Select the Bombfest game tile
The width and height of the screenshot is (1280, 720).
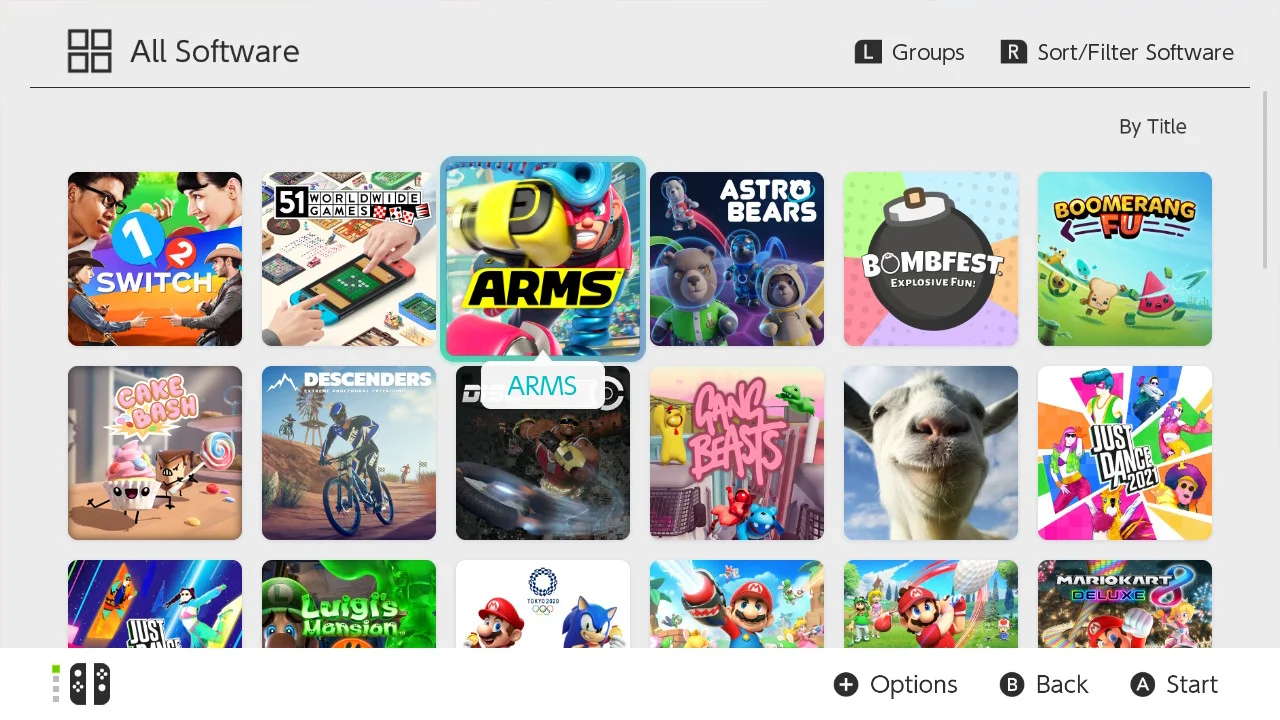931,259
